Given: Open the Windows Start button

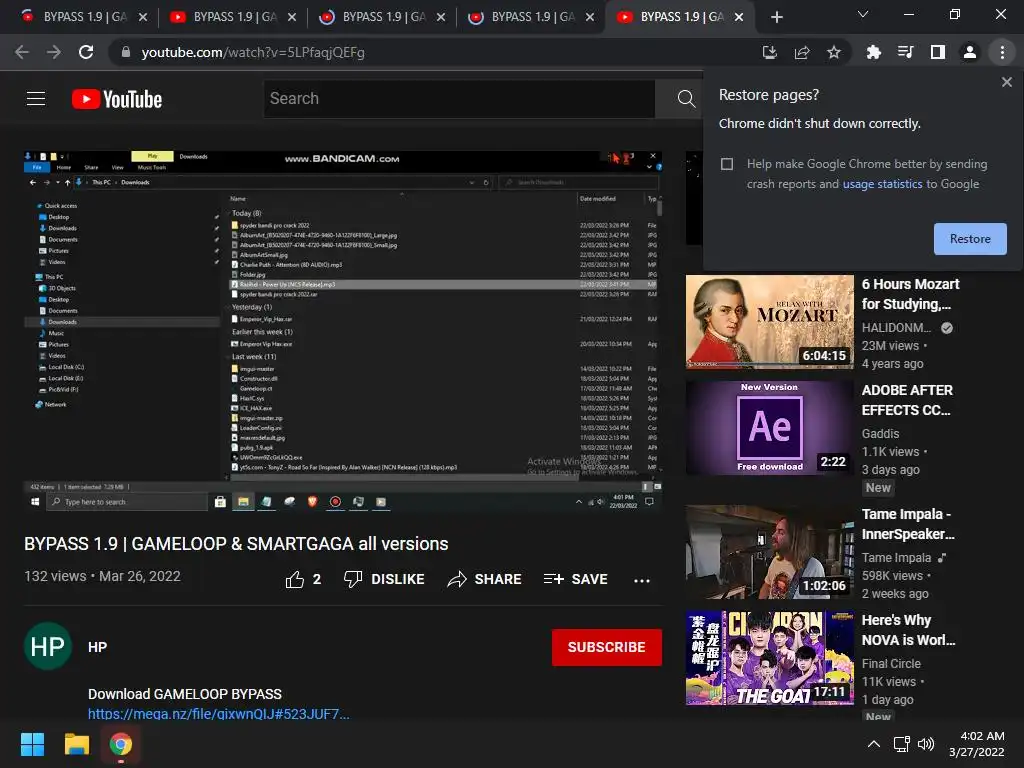Looking at the screenshot, I should tap(32, 744).
